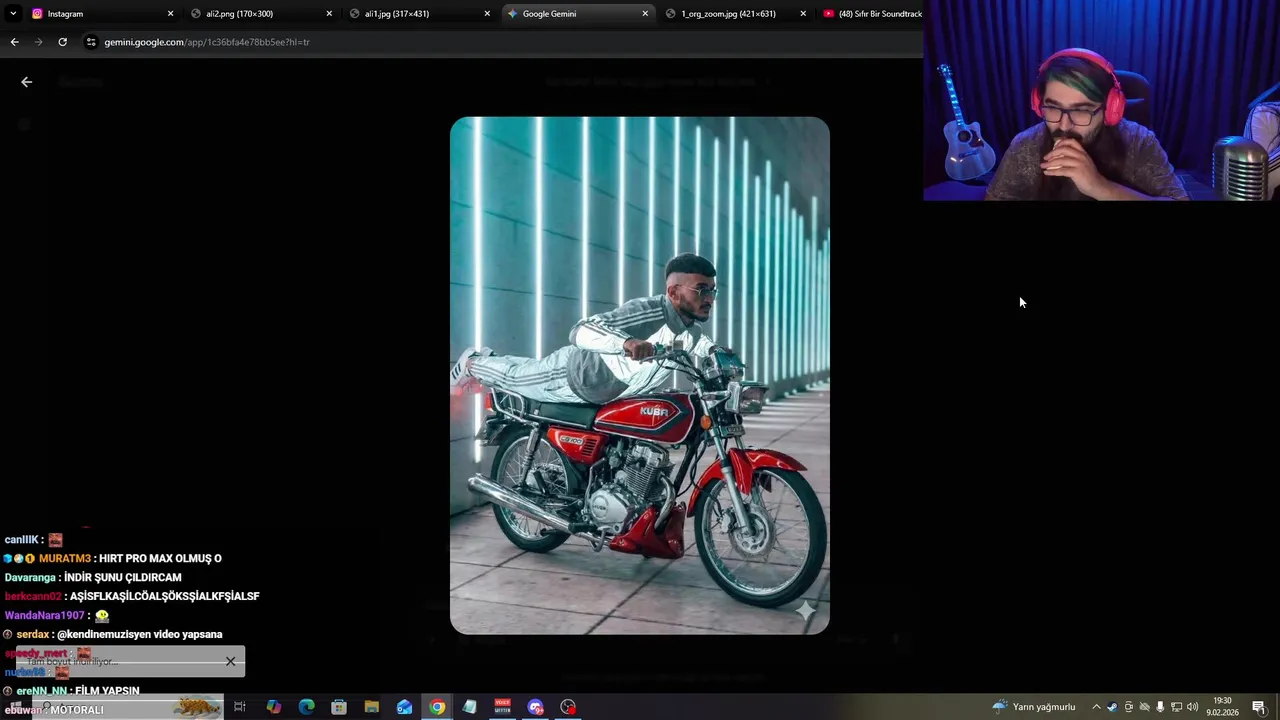Image resolution: width=1280 pixels, height=720 pixels.
Task: Click the microphone tray icon
Action: [x=1160, y=707]
